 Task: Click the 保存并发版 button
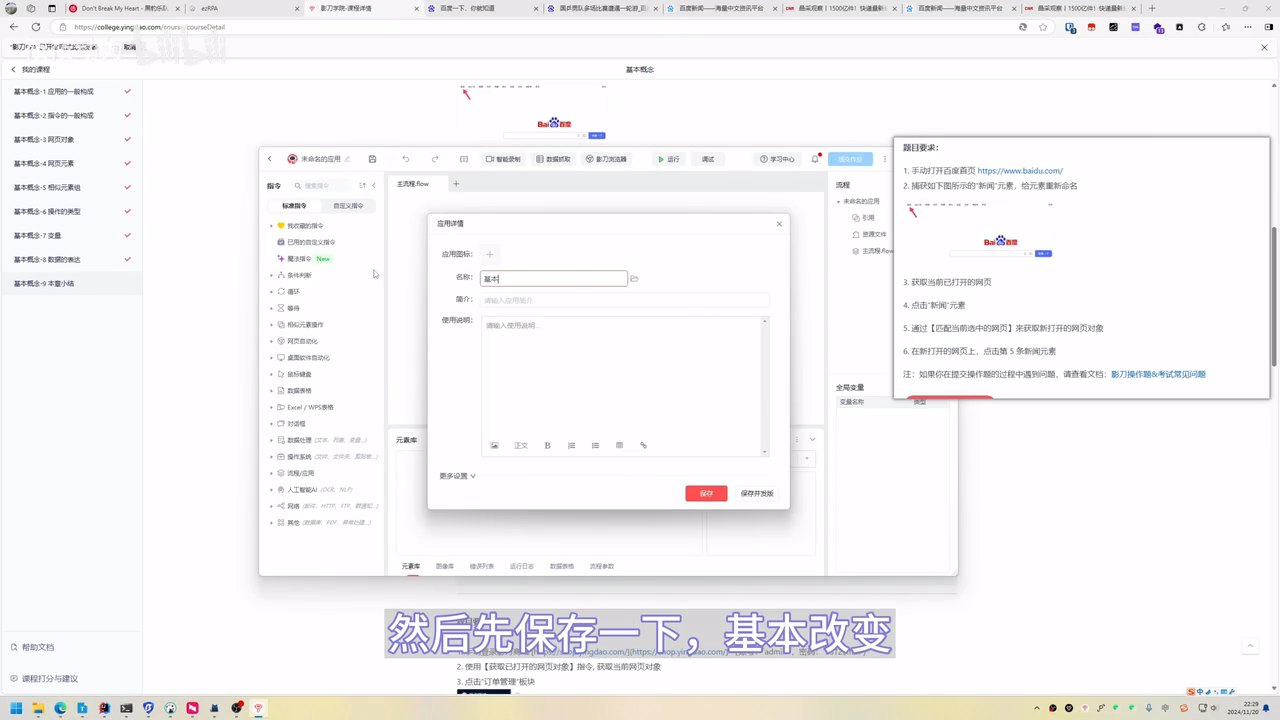(x=757, y=493)
